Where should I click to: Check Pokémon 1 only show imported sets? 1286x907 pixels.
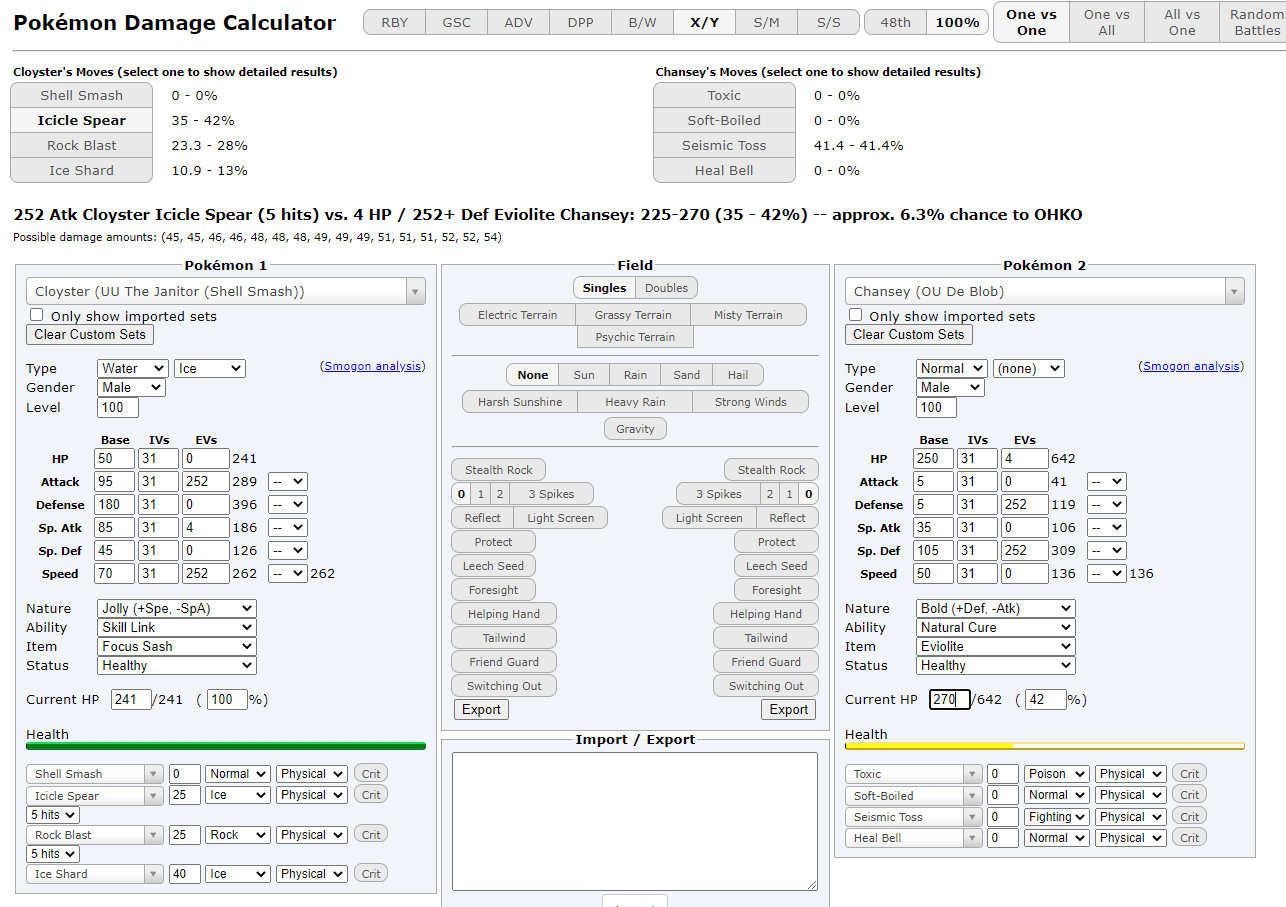[x=37, y=315]
